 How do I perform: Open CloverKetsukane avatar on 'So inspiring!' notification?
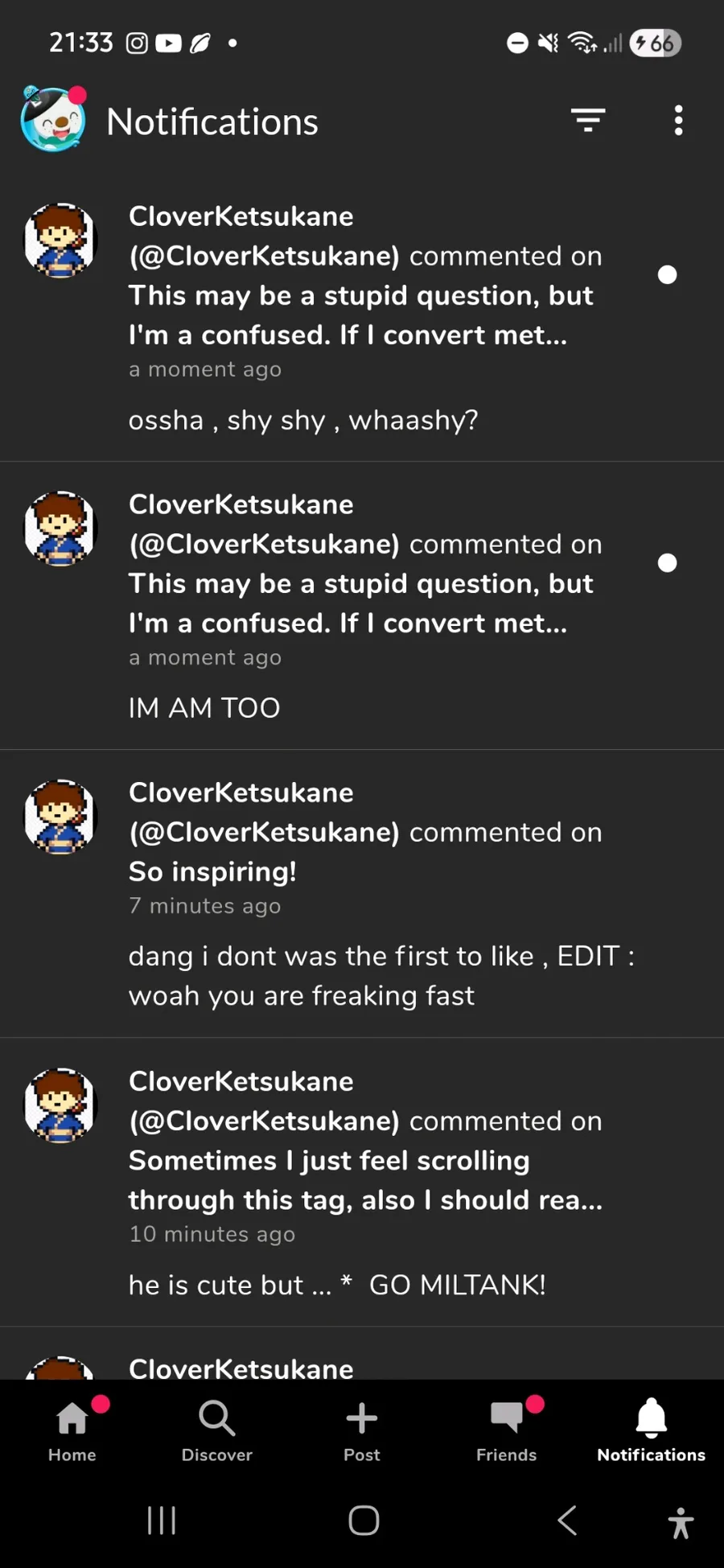(x=60, y=817)
